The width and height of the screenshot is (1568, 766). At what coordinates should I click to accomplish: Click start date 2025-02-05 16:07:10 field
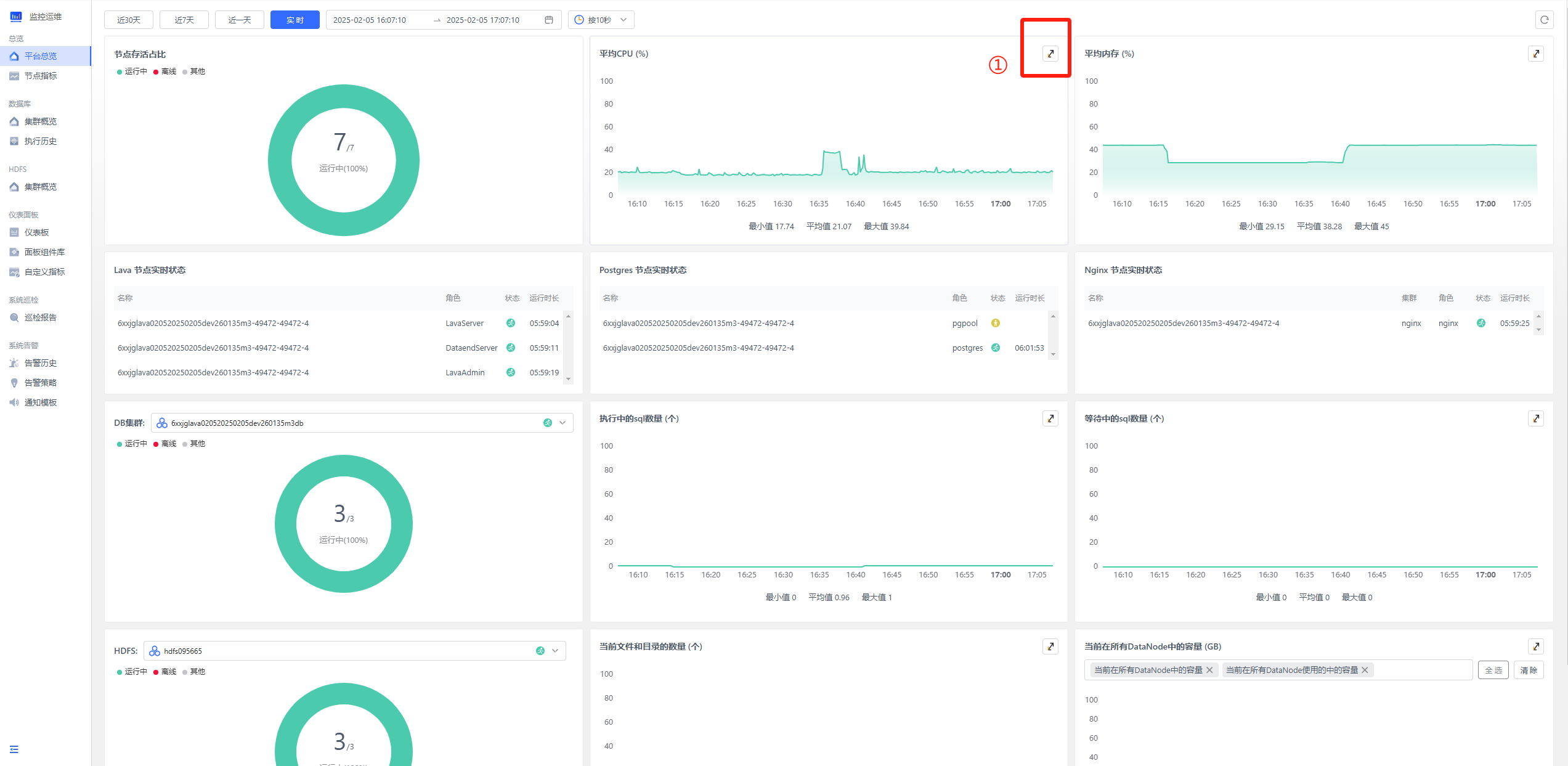click(370, 20)
